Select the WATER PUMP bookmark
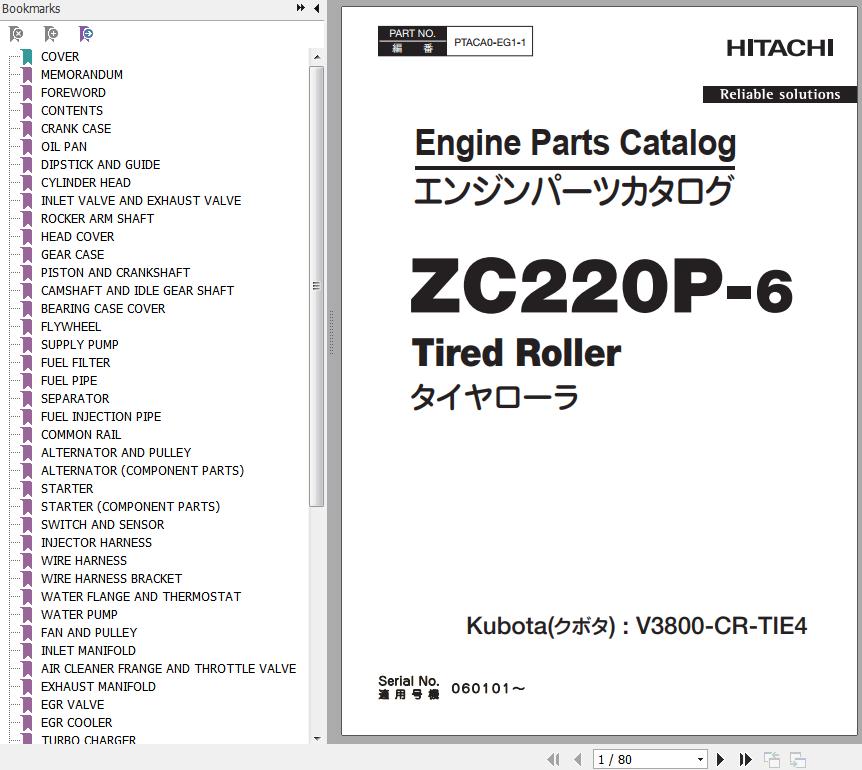 pyautogui.click(x=79, y=614)
